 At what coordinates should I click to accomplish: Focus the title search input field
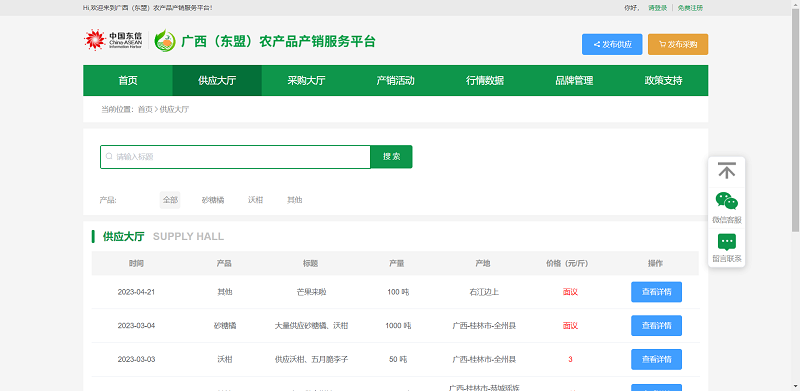tap(235, 157)
